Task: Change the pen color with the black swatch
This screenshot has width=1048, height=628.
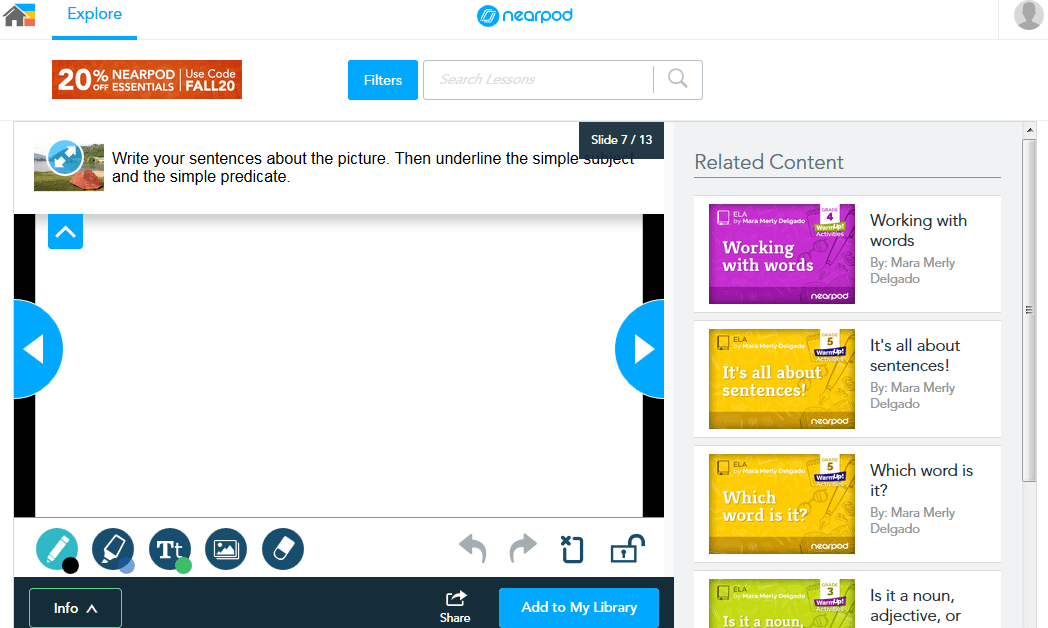Action: [71, 566]
